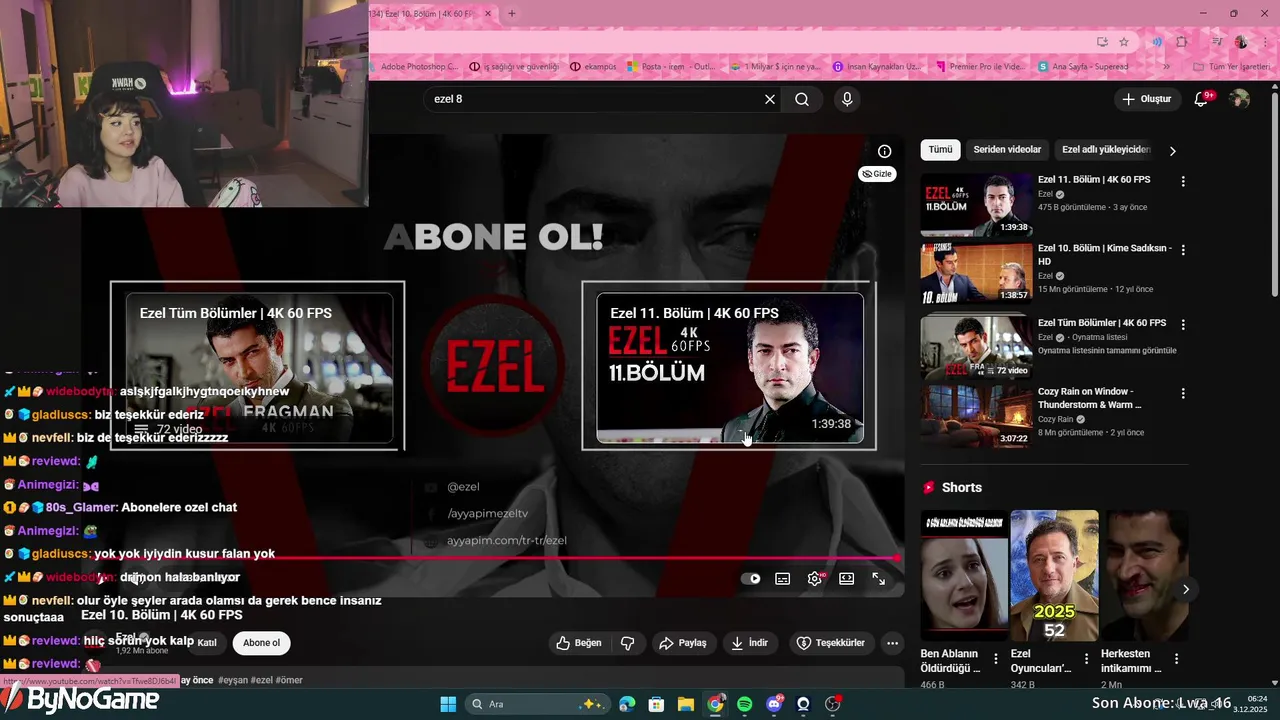Image resolution: width=1280 pixels, height=720 pixels.
Task: Select the Tümü filter chip
Action: coord(941,150)
